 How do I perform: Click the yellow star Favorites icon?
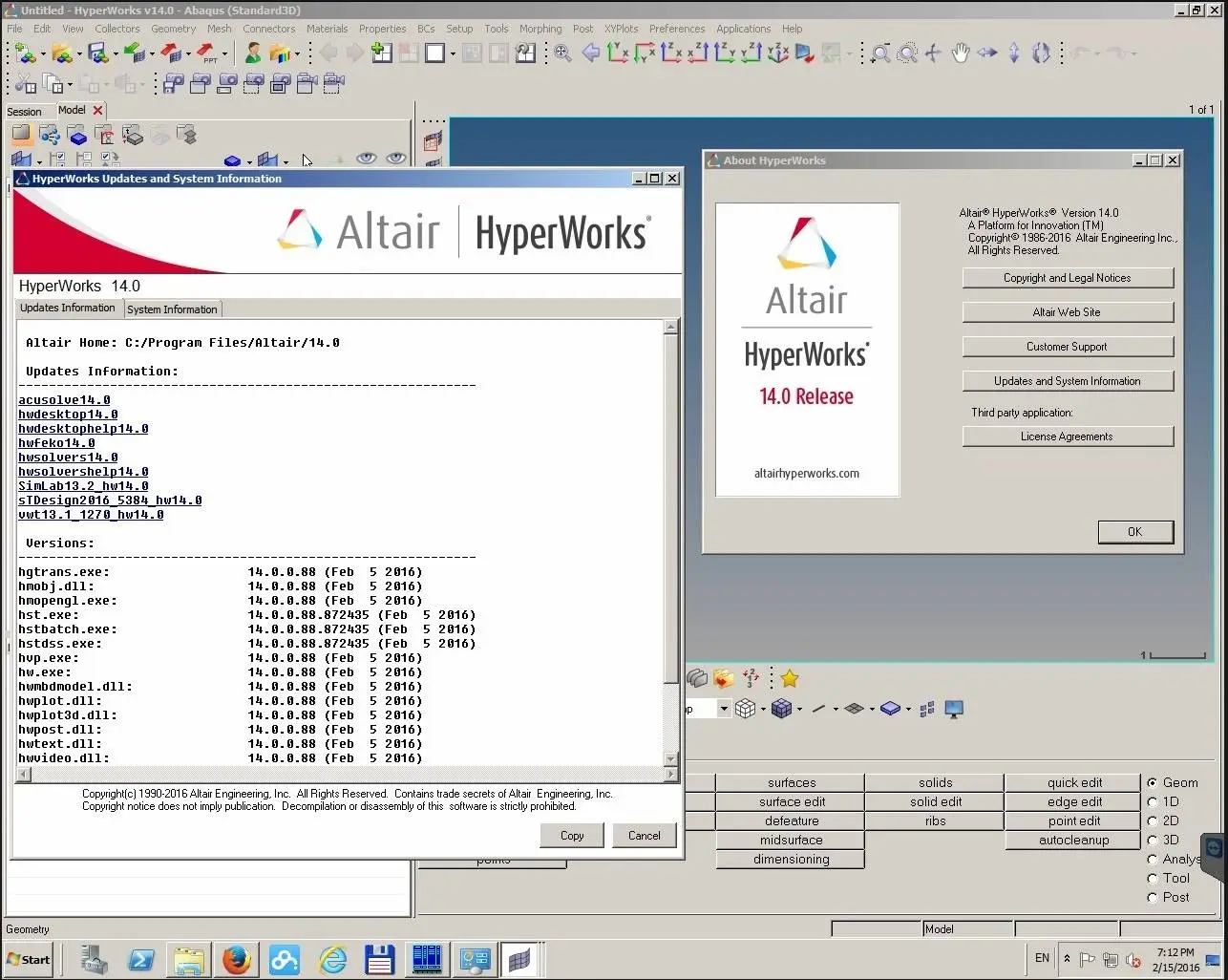click(790, 679)
